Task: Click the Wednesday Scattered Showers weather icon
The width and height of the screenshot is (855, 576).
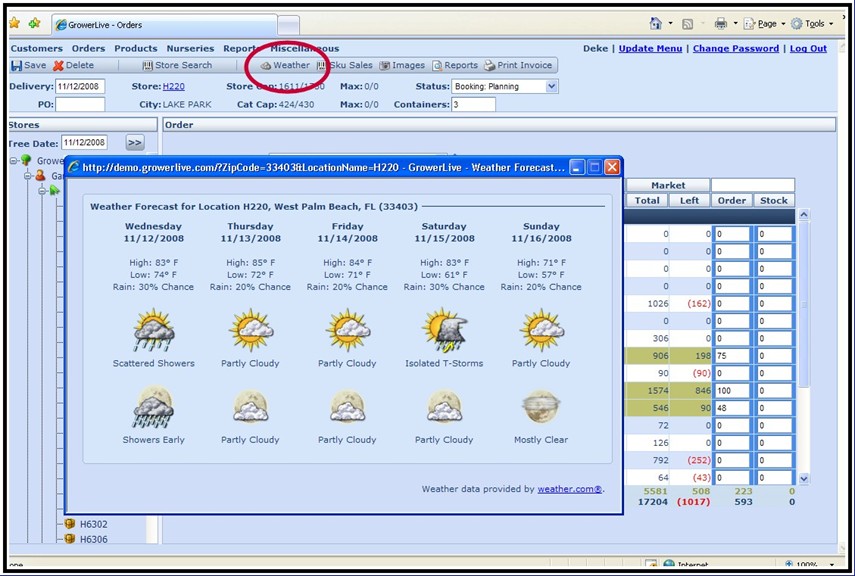Action: pos(154,331)
